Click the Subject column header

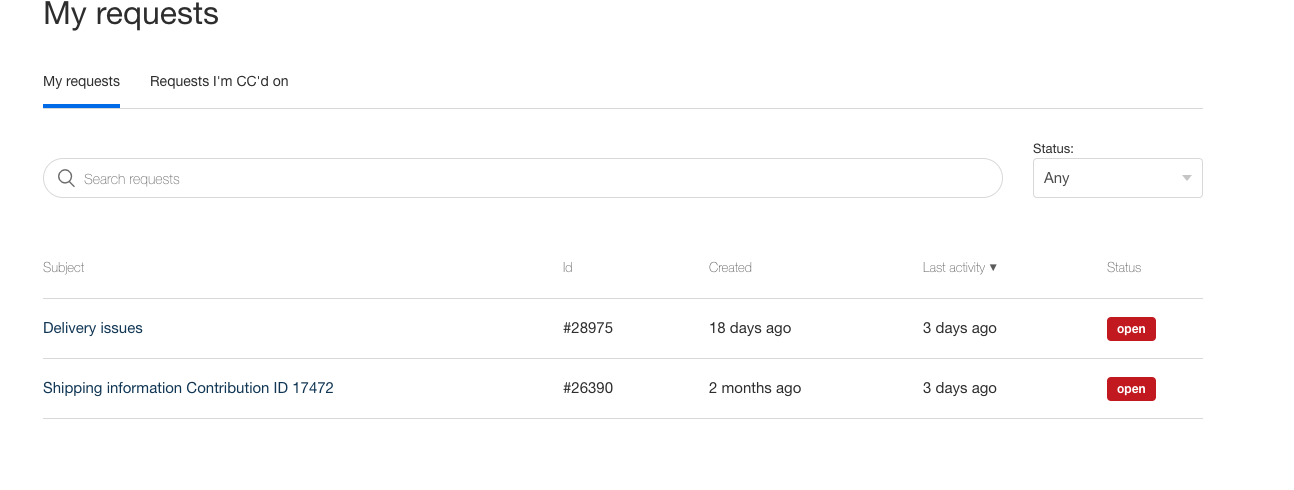point(64,268)
